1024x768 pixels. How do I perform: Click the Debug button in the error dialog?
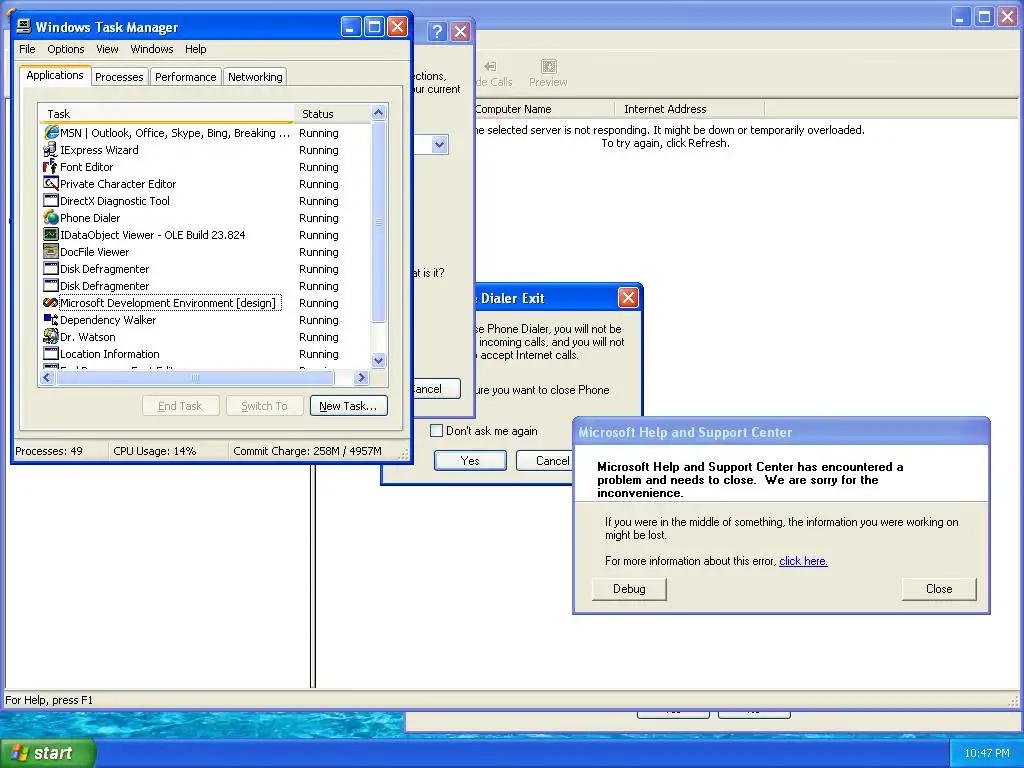(x=629, y=588)
